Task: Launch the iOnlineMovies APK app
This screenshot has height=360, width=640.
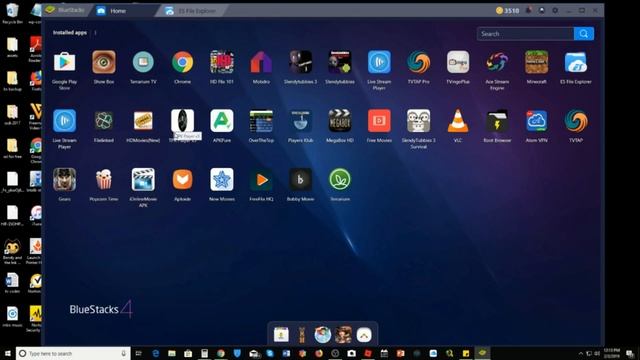Action: pyautogui.click(x=143, y=180)
